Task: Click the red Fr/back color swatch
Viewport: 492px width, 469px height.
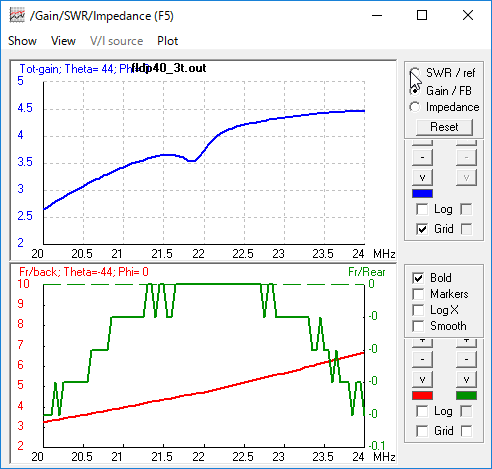Action: click(x=422, y=396)
